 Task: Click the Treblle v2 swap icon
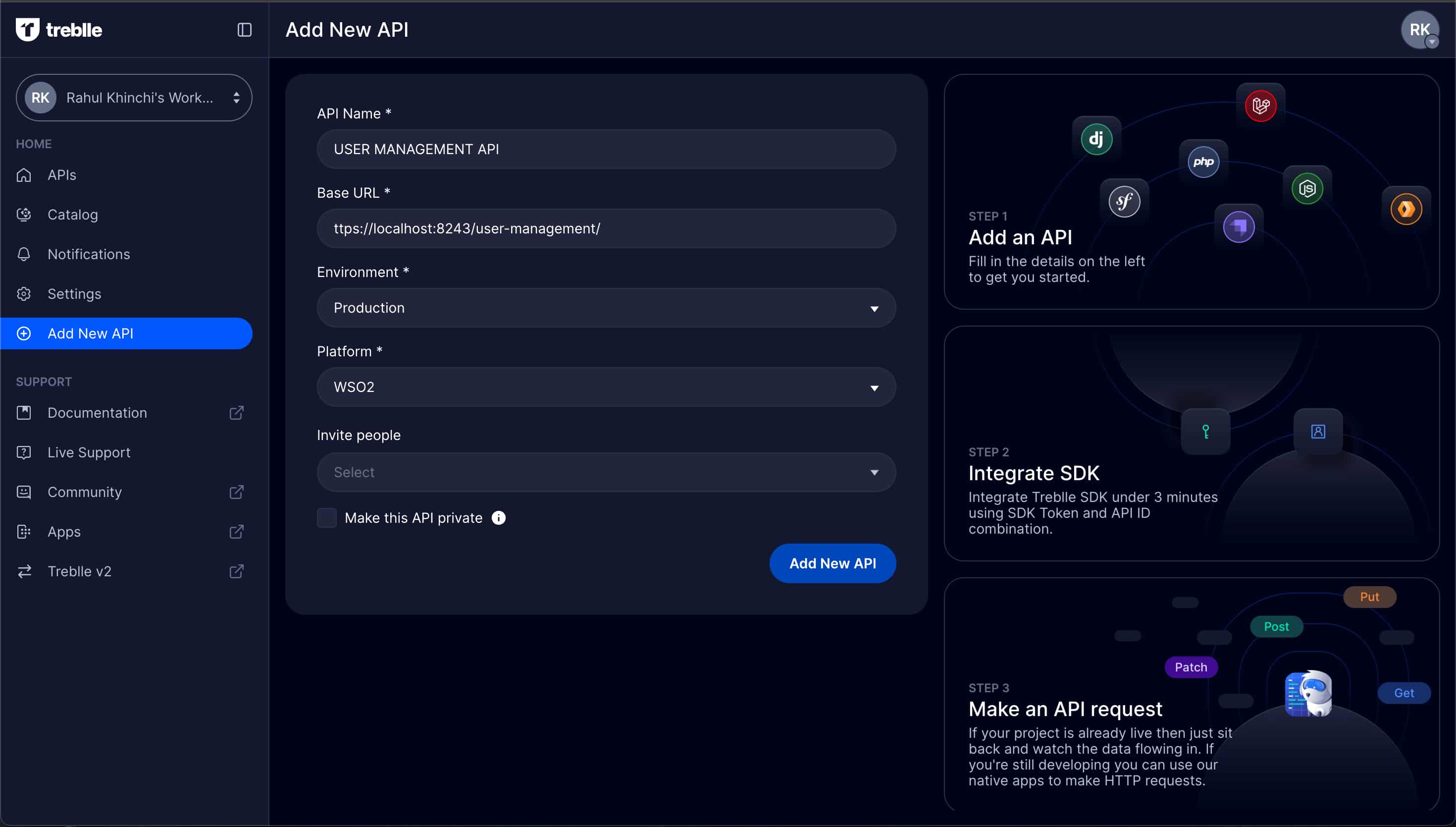[24, 571]
